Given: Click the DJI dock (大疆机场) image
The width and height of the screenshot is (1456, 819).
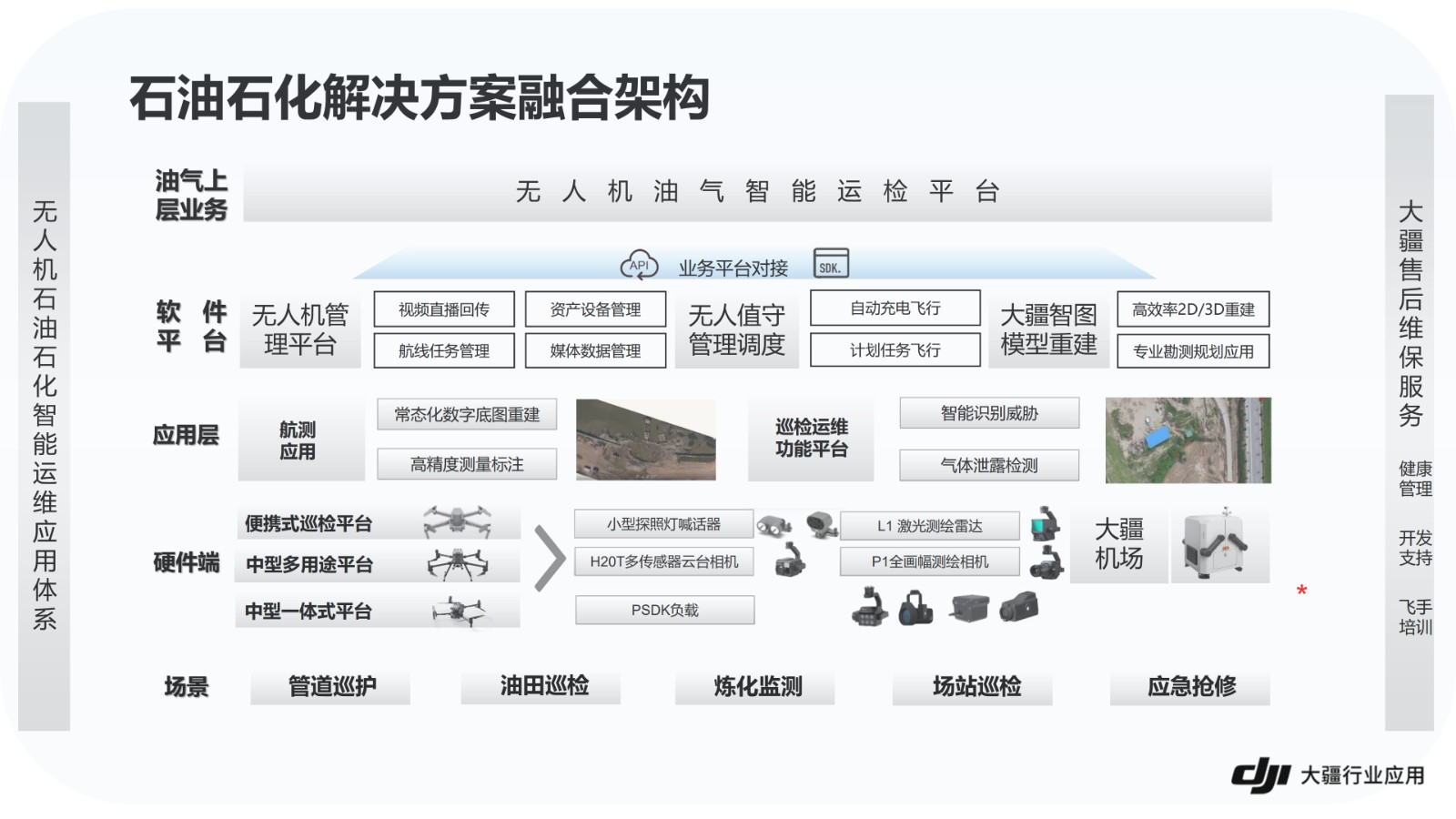Looking at the screenshot, I should point(1218,544).
